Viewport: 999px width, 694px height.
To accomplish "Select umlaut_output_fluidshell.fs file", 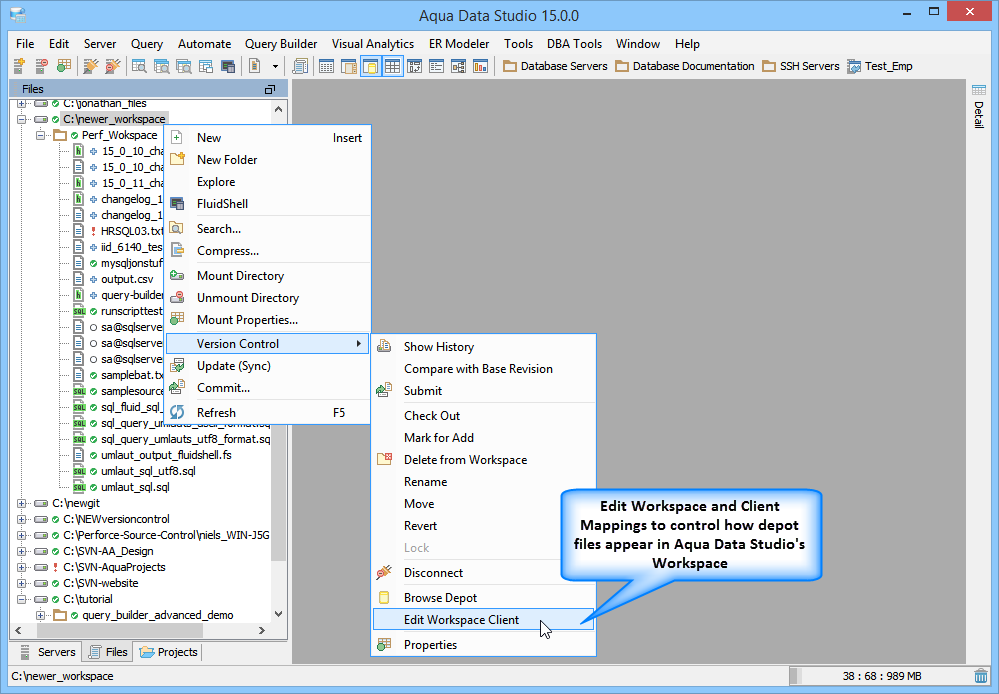I will point(166,455).
